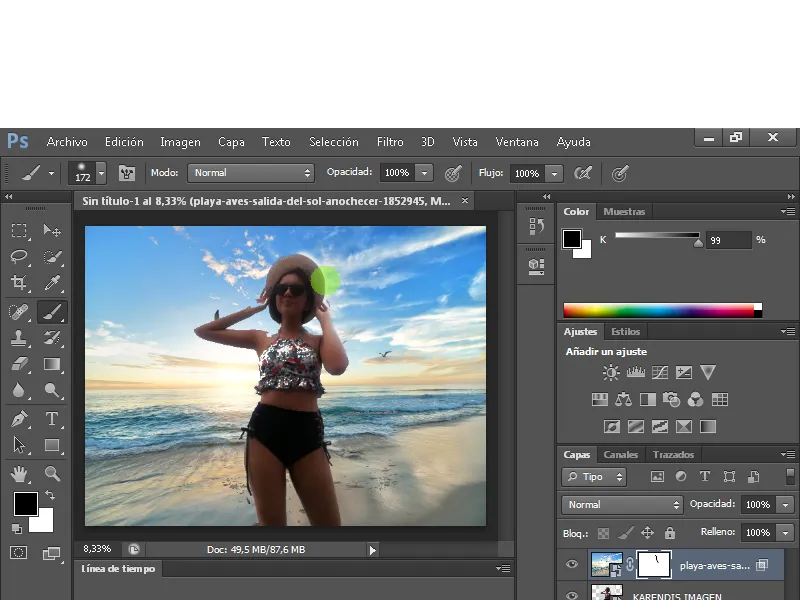Select the Dodge tool
The image size is (800, 600).
point(52,390)
